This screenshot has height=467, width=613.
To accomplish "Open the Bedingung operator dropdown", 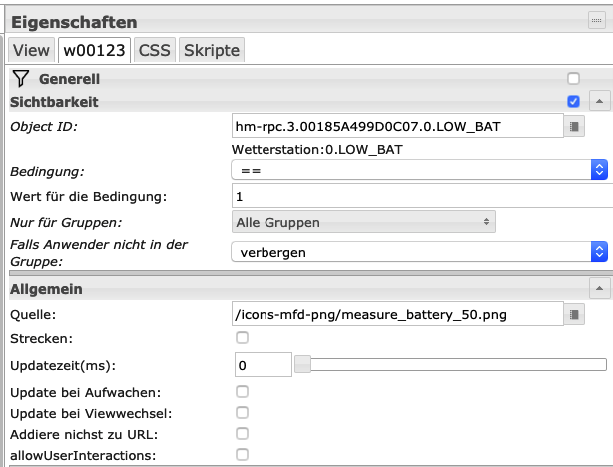I will coord(420,170).
